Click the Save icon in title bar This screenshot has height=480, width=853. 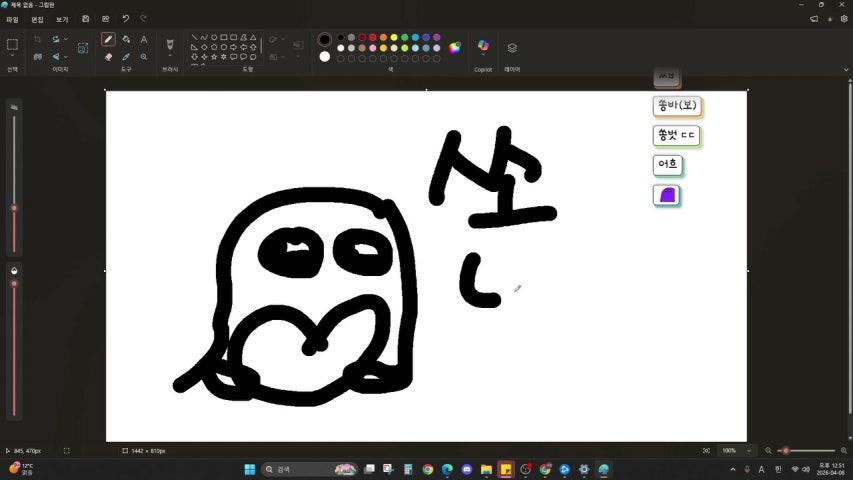click(x=85, y=19)
